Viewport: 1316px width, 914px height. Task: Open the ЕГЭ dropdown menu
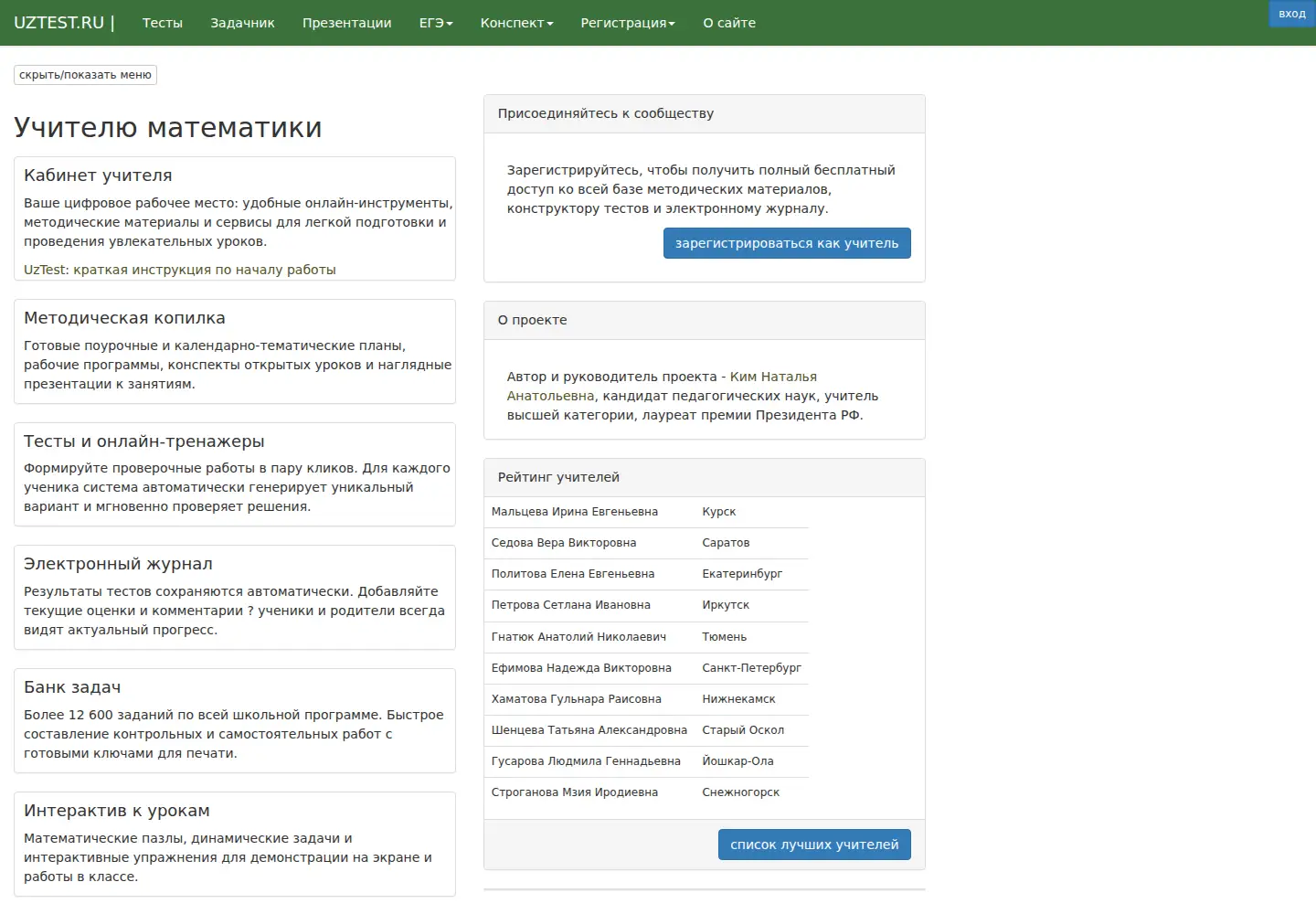[x=436, y=23]
